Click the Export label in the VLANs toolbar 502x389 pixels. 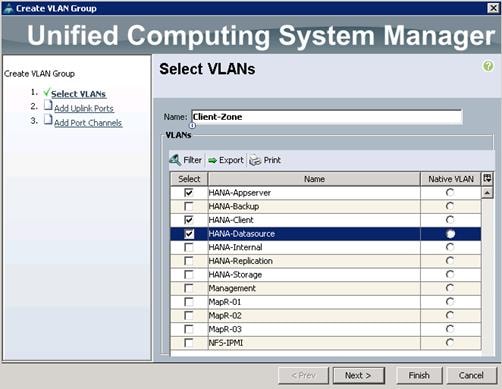[231, 160]
